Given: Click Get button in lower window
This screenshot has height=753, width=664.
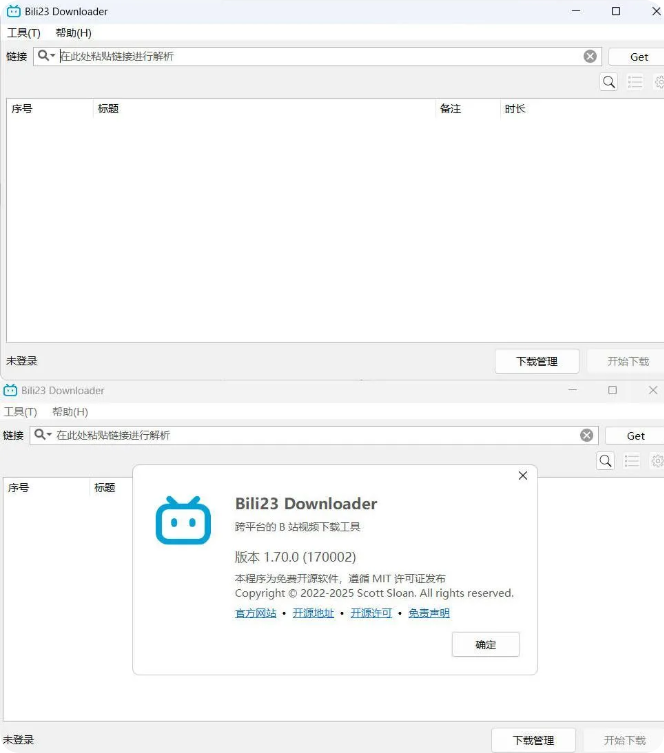Looking at the screenshot, I should point(635,436).
